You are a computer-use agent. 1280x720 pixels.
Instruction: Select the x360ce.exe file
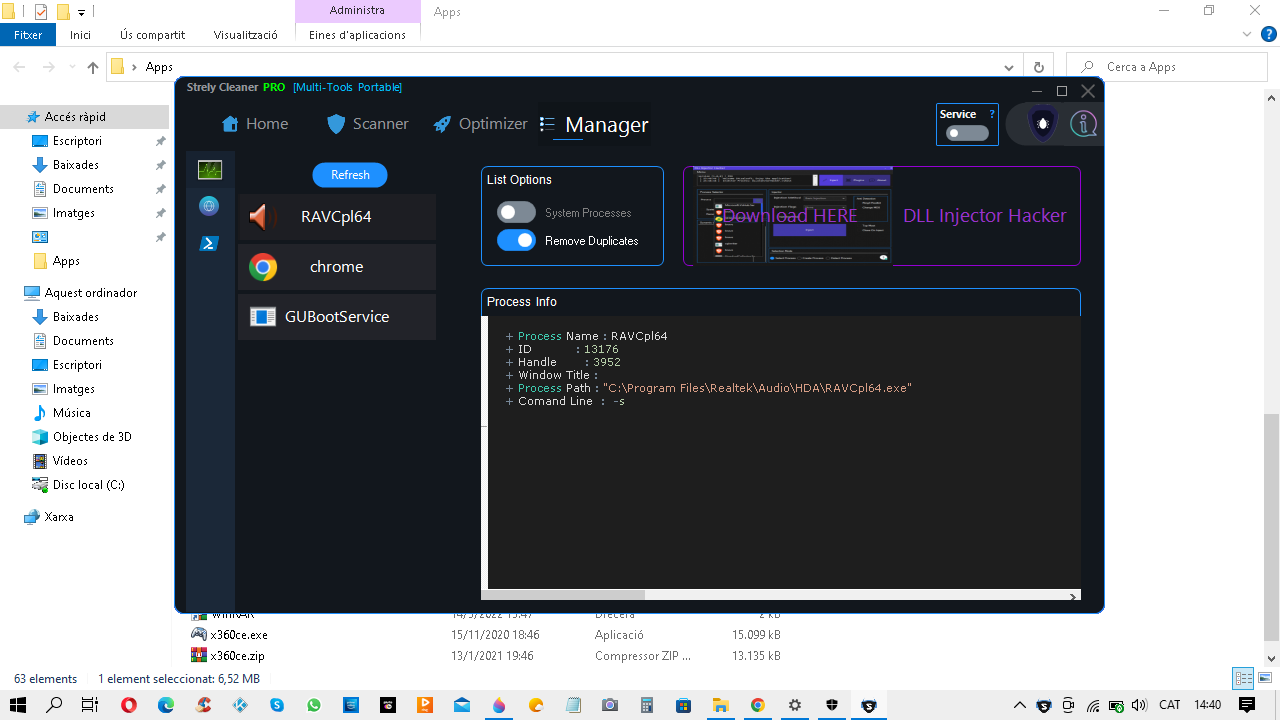[239, 635]
